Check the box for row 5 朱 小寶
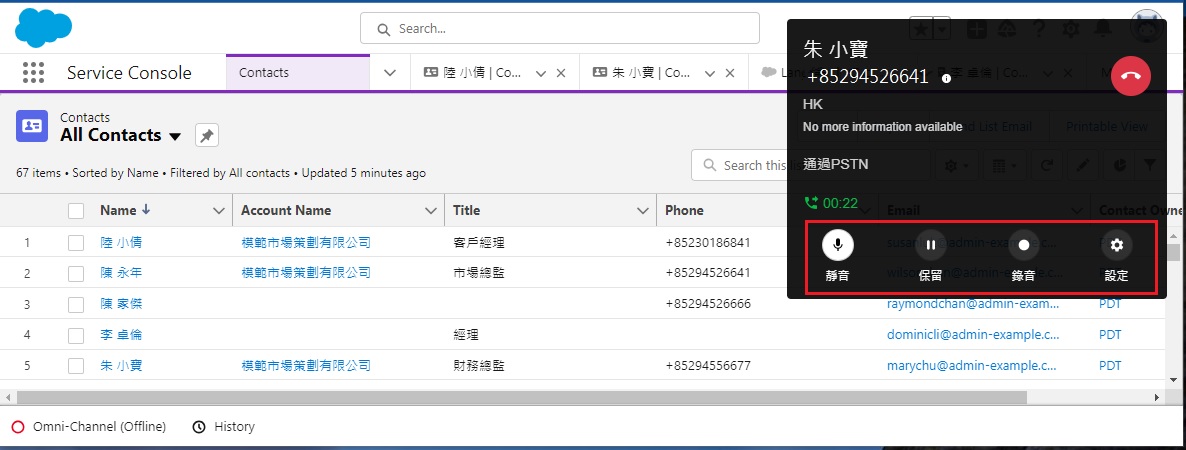The height and width of the screenshot is (450, 1186). point(76,366)
